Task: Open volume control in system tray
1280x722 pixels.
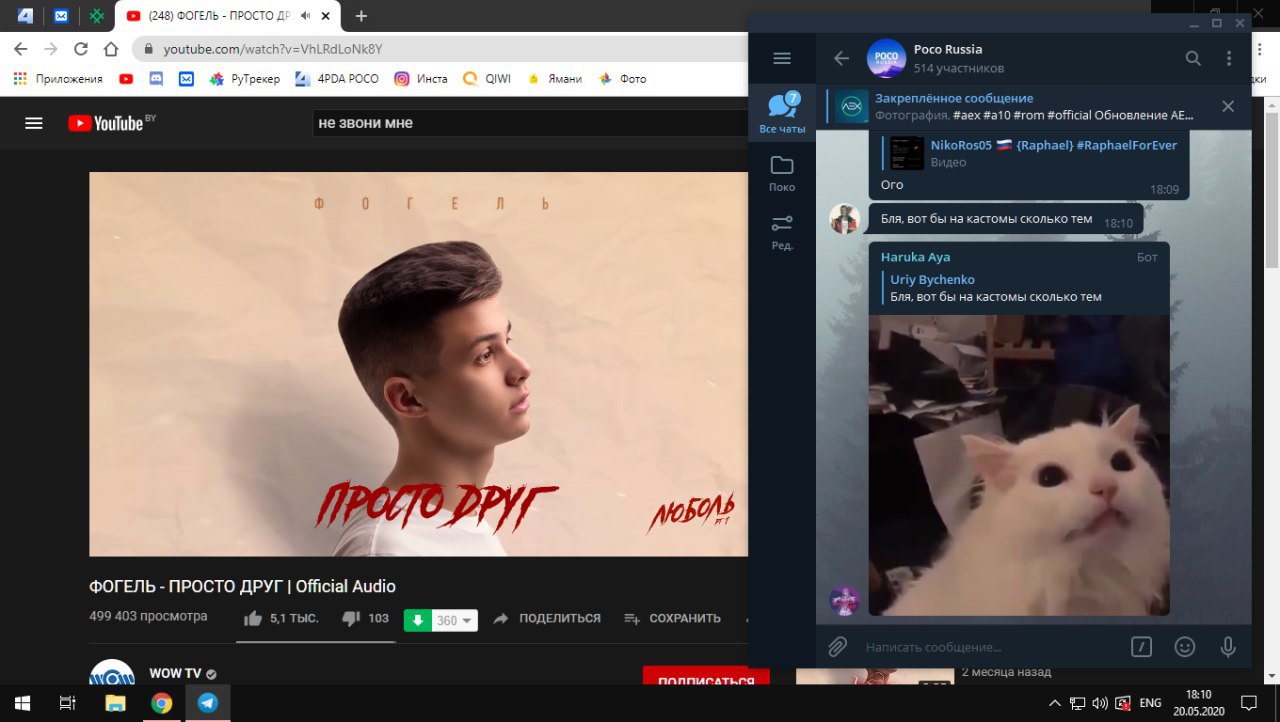Action: (x=1100, y=703)
